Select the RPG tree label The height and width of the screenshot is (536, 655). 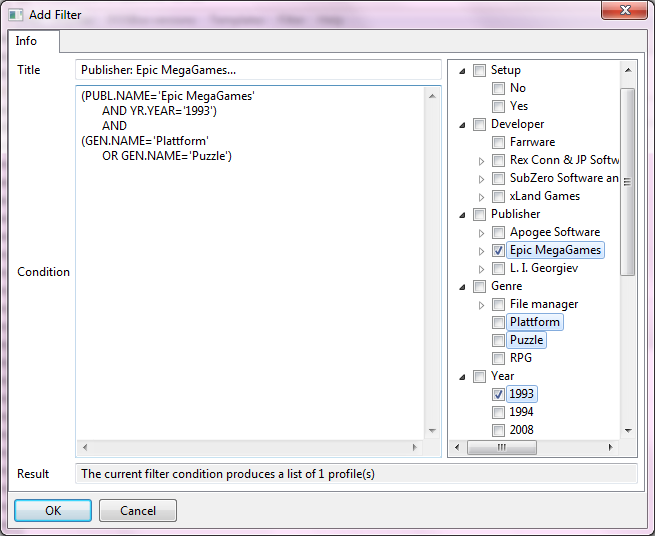pyautogui.click(x=520, y=358)
